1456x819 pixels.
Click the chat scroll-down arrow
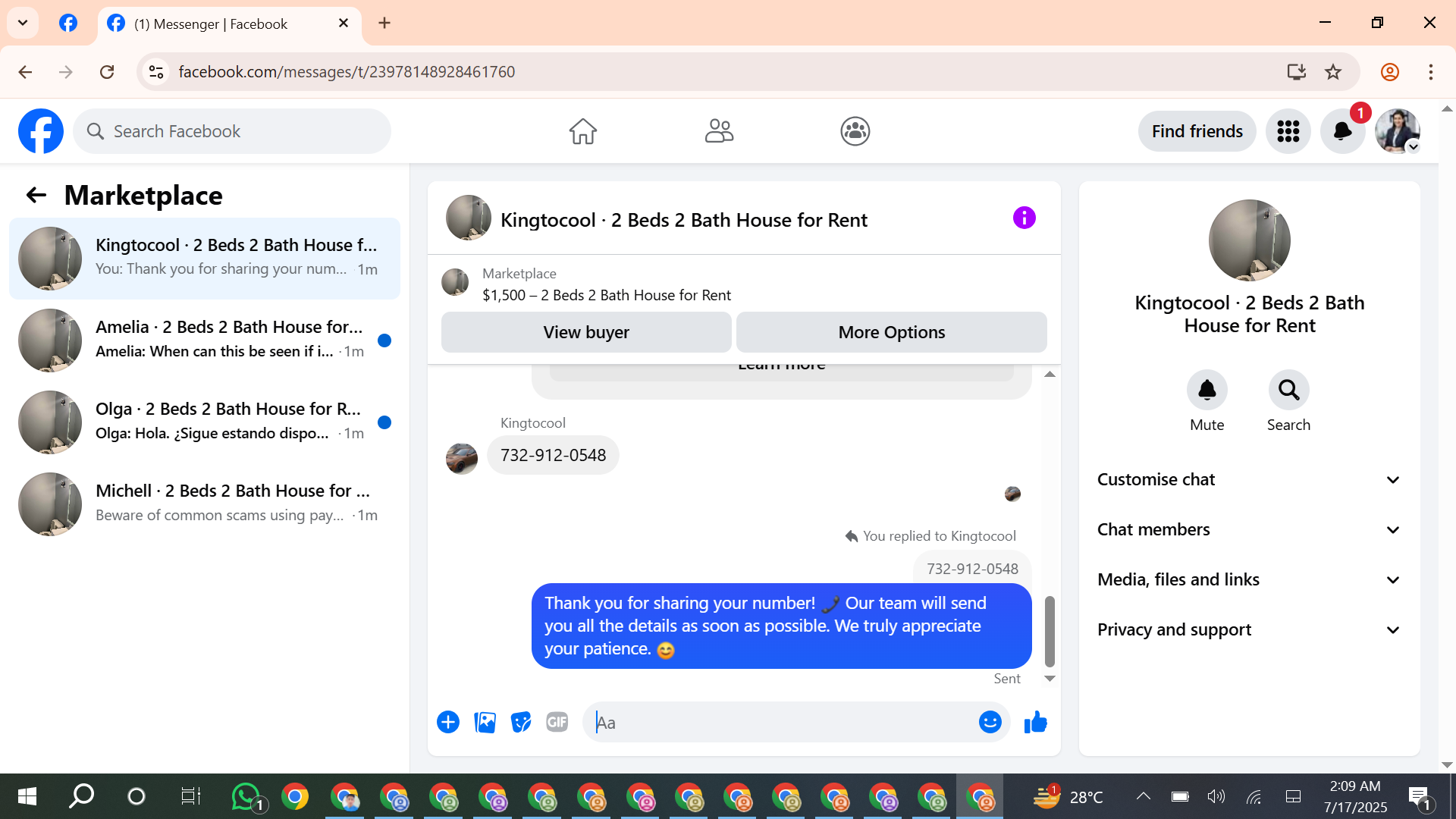click(1050, 679)
